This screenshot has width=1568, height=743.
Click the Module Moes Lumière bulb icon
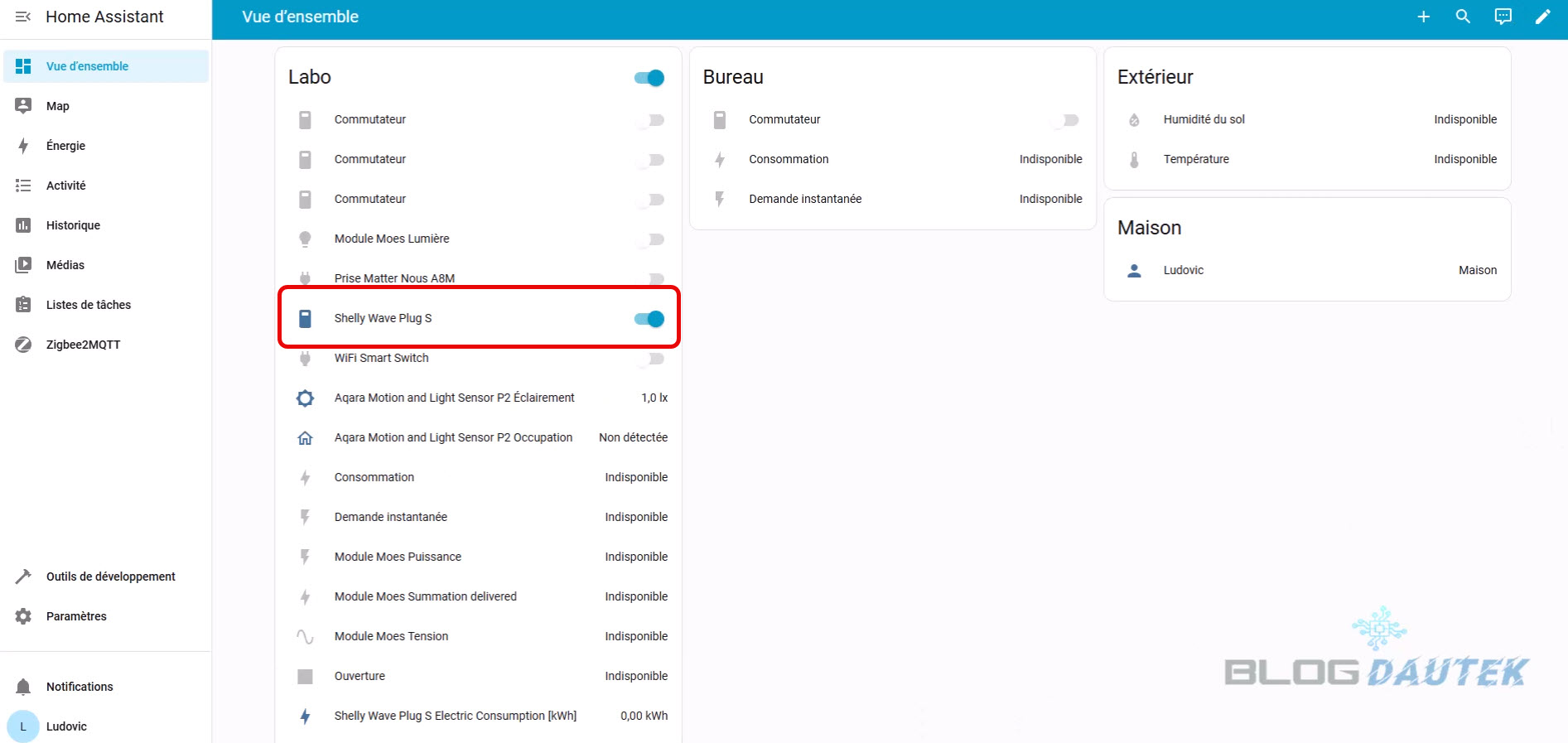[305, 239]
